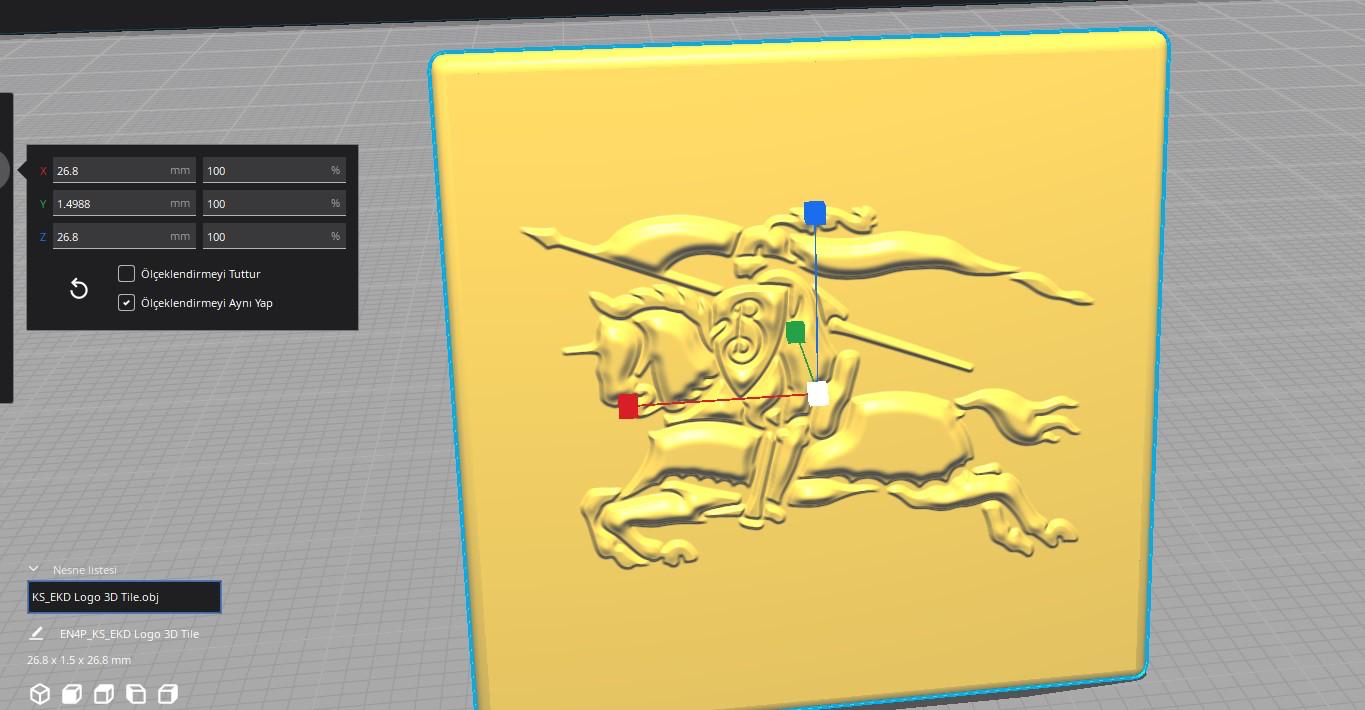Switch to top view cube icon
The width and height of the screenshot is (1365, 710).
tap(104, 694)
